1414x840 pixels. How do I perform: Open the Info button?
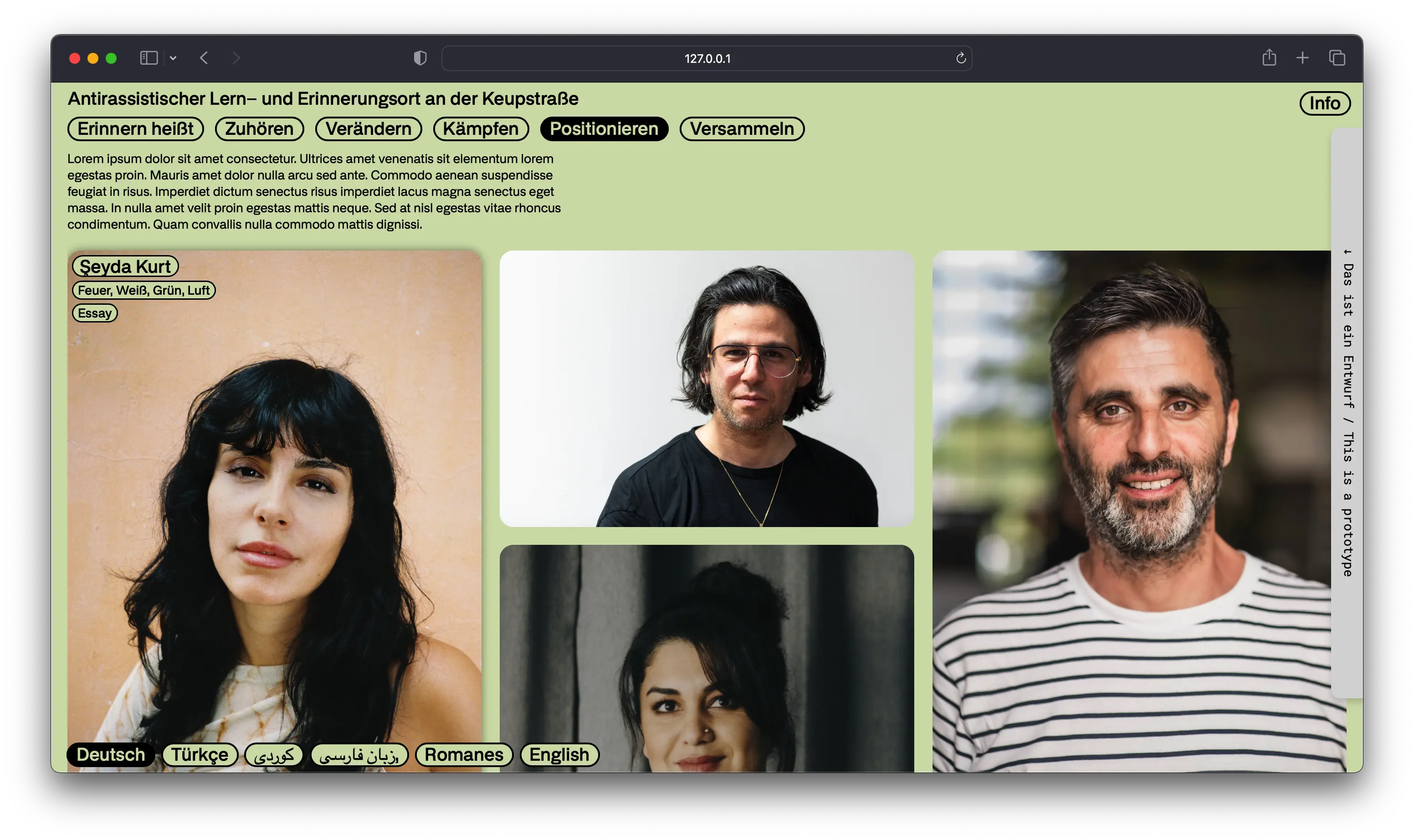pyautogui.click(x=1325, y=103)
